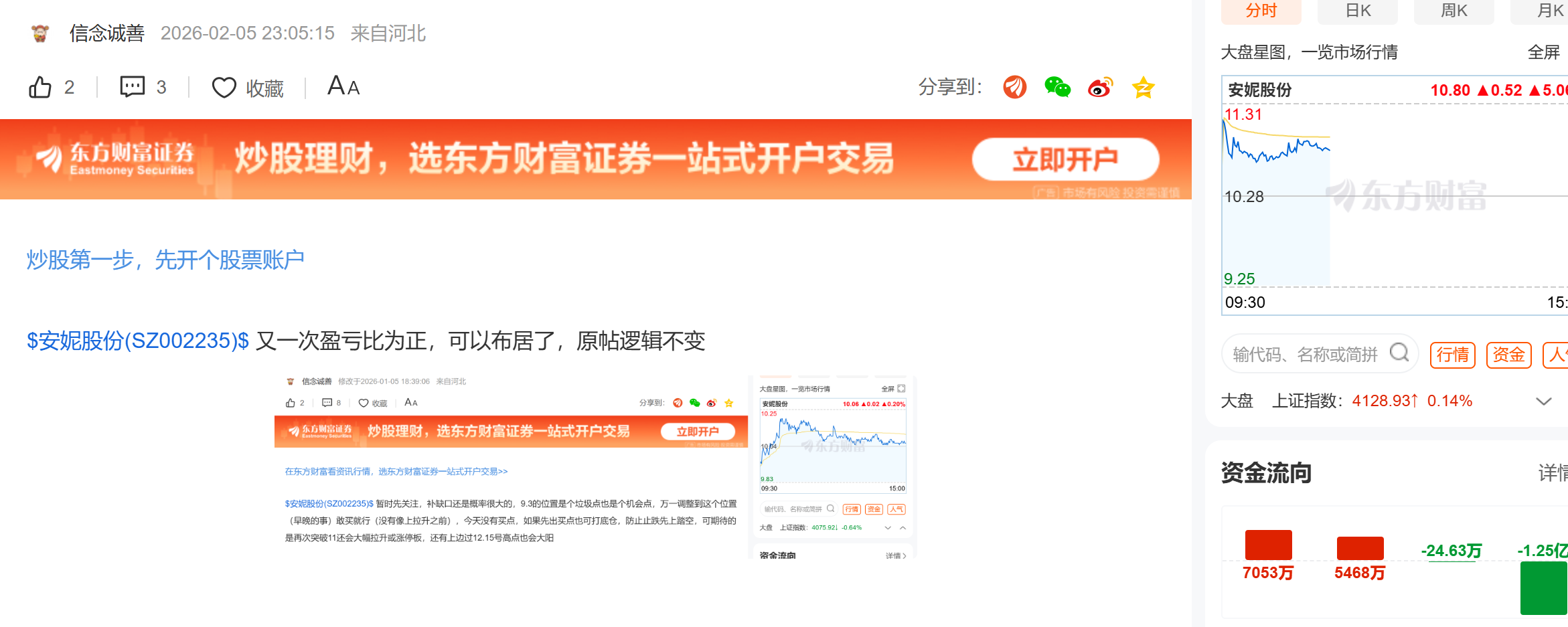Click the author avatar of 信念诚善

point(40,33)
